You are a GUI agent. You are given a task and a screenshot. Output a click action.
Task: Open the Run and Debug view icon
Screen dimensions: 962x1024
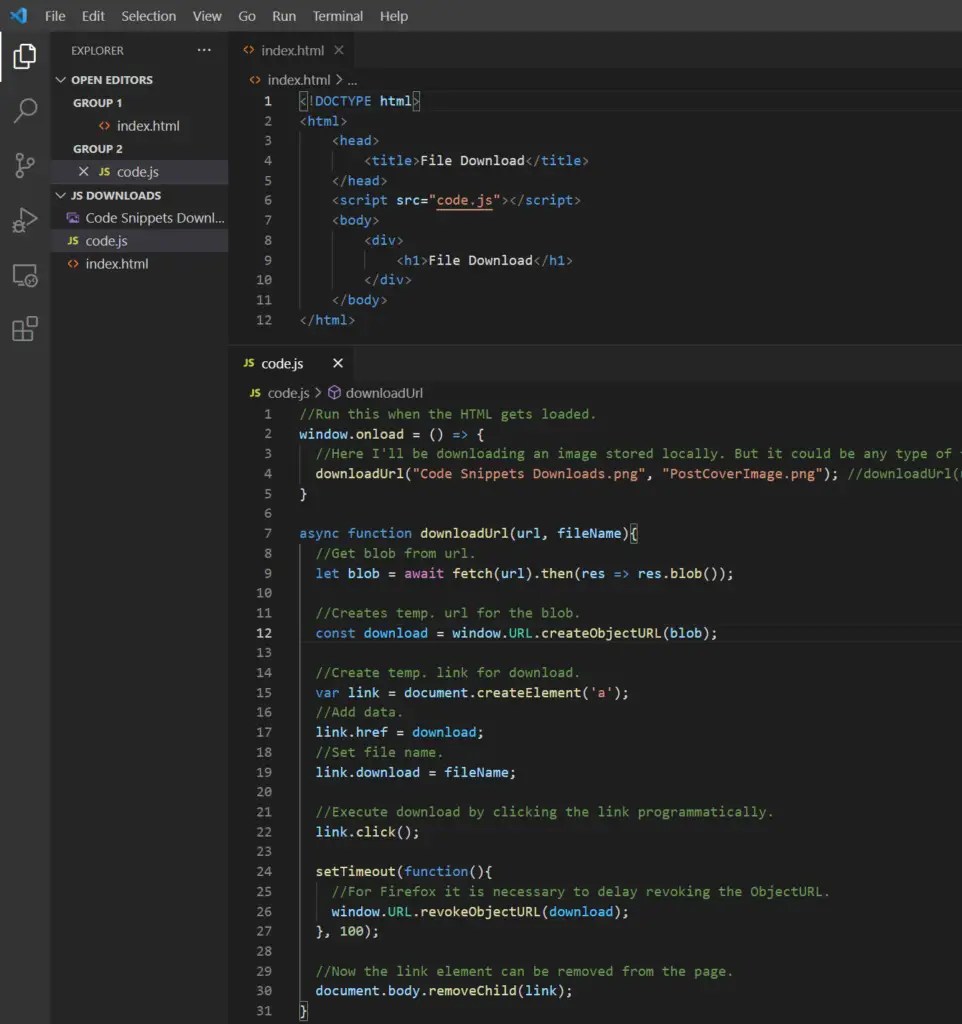(25, 220)
